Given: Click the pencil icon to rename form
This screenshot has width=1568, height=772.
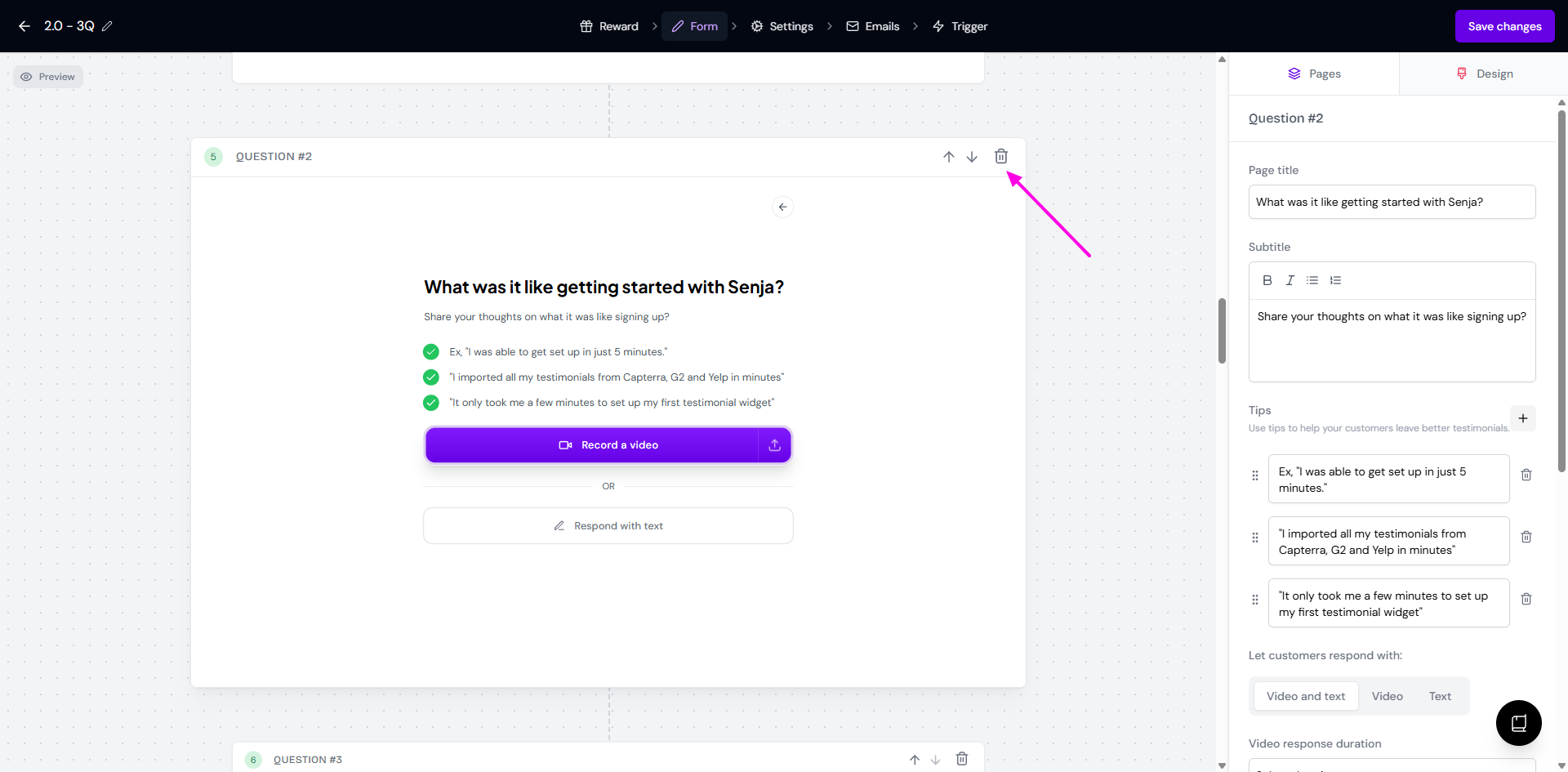Looking at the screenshot, I should tap(107, 26).
